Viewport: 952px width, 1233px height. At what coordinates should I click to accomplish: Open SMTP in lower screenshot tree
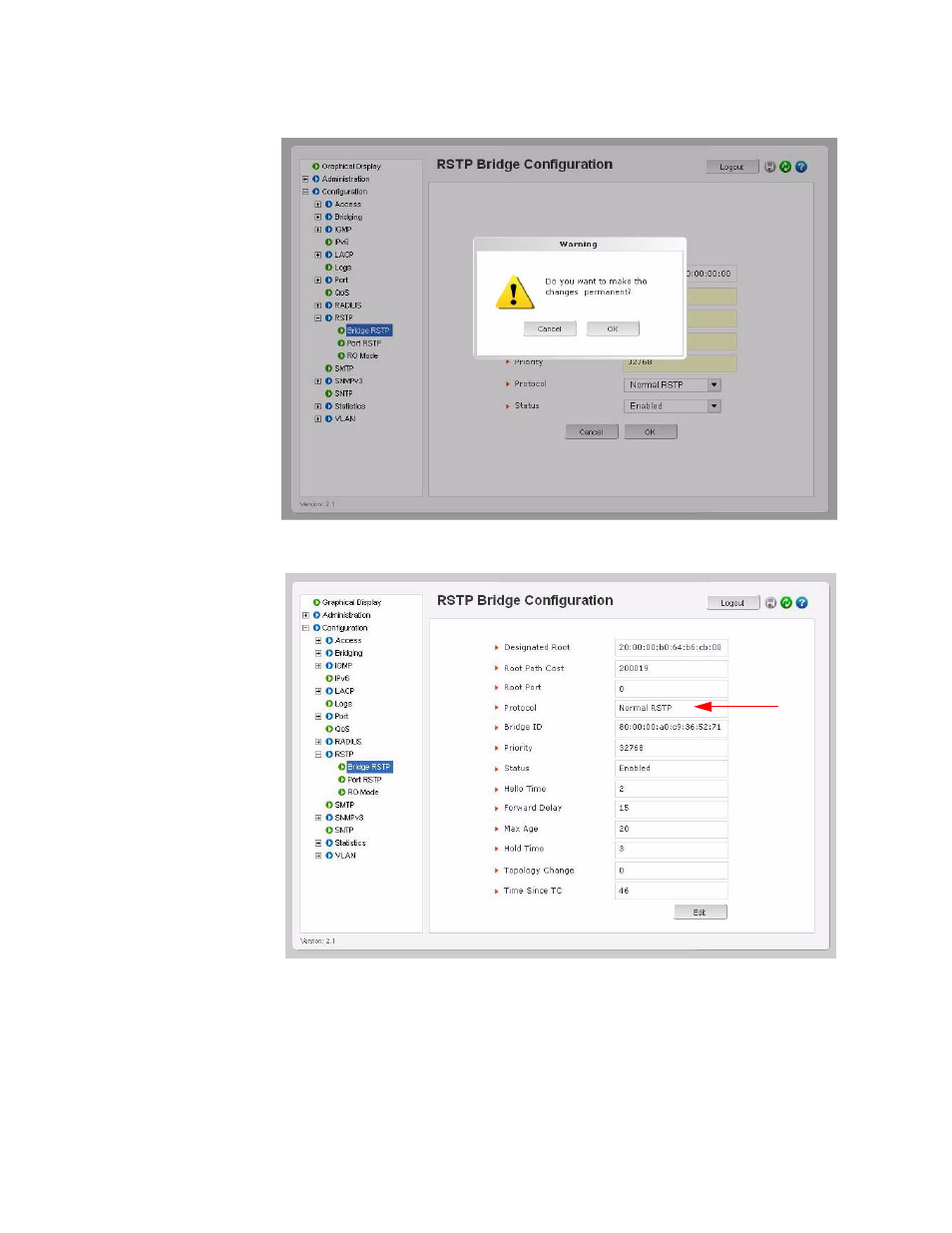coord(344,805)
